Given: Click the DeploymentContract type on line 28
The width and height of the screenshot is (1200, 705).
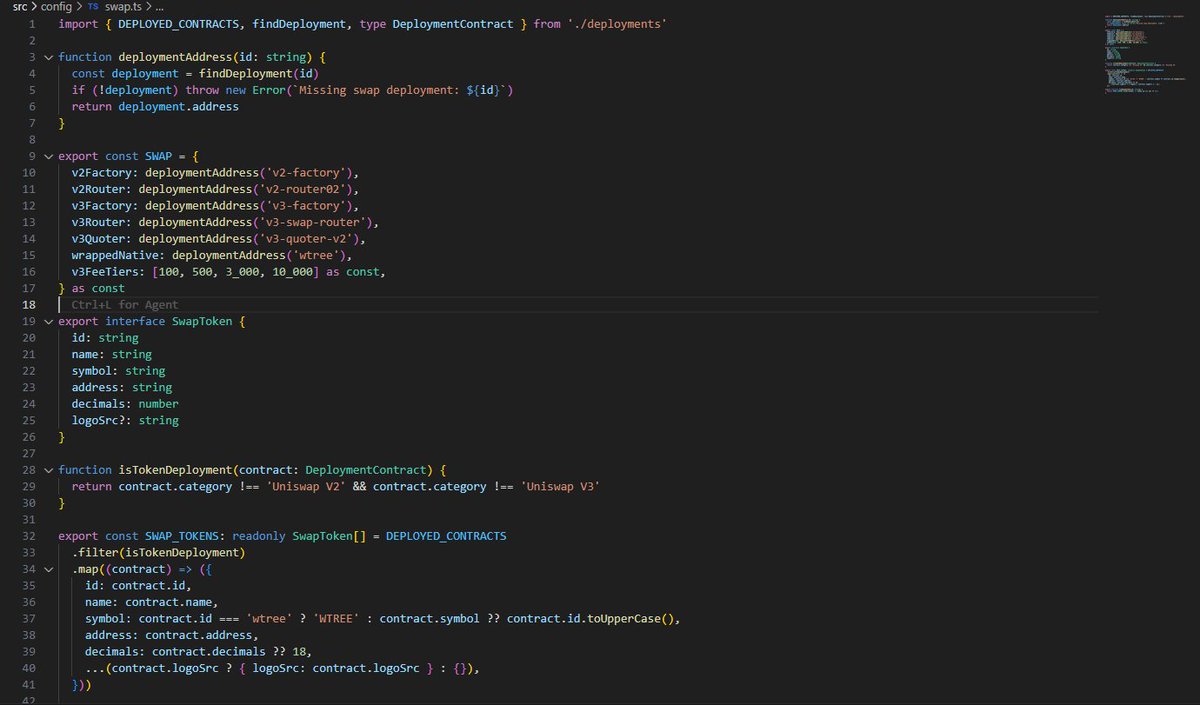Looking at the screenshot, I should pos(366,469).
